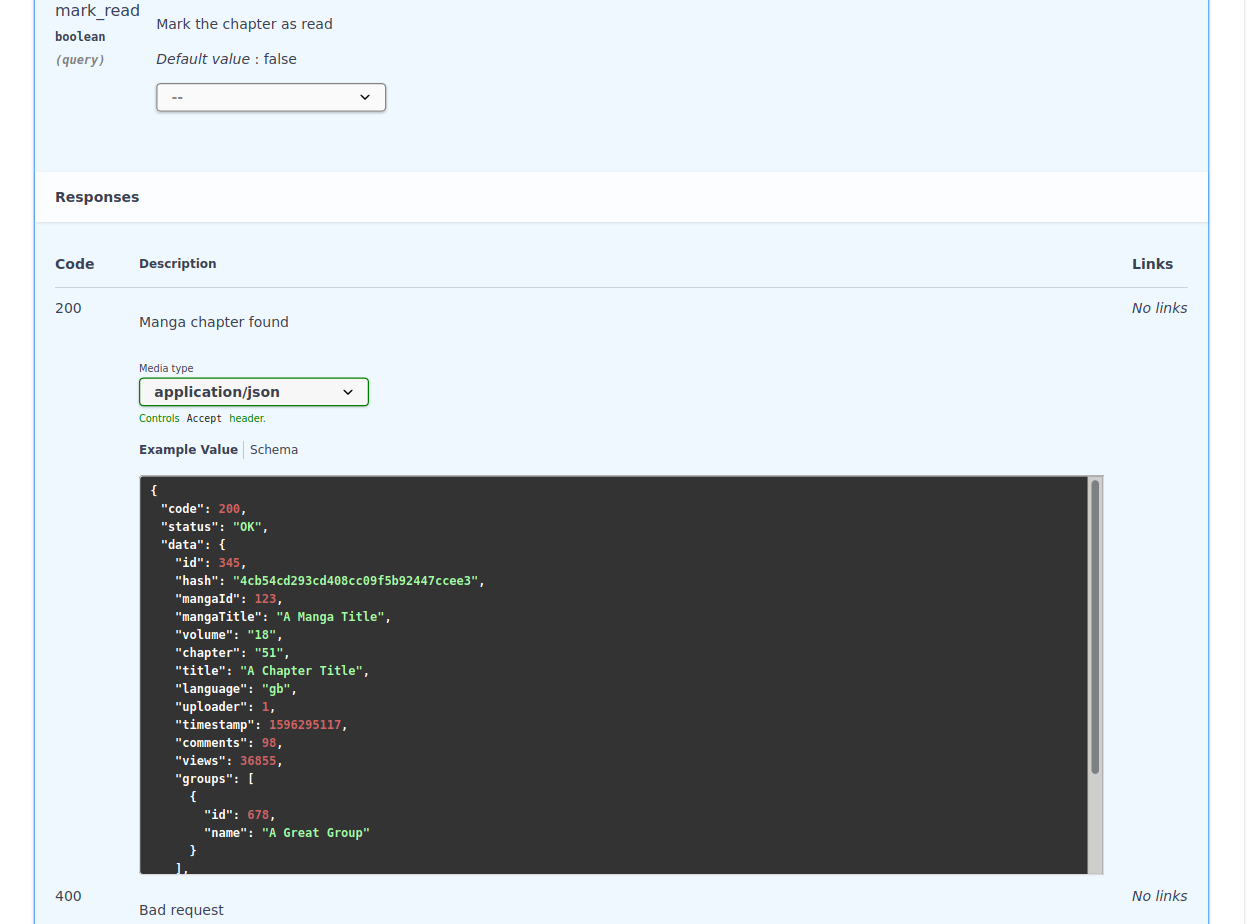
Task: Click the code example scrollbar thumb
Action: [1095, 626]
